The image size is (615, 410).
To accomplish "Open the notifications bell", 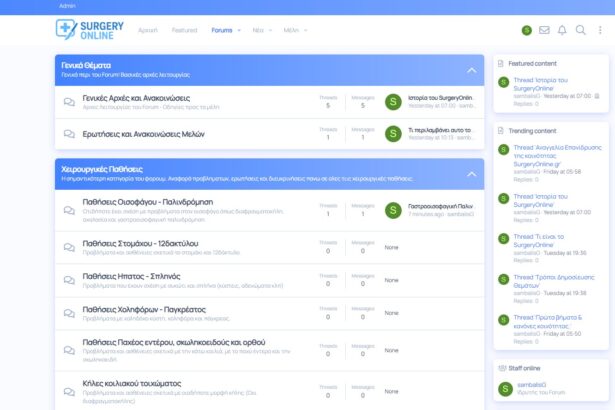I will point(562,30).
